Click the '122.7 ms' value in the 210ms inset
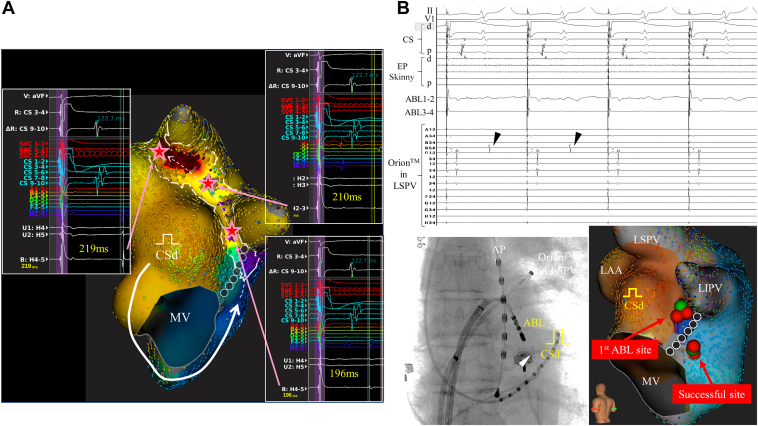The image size is (758, 426). point(364,75)
